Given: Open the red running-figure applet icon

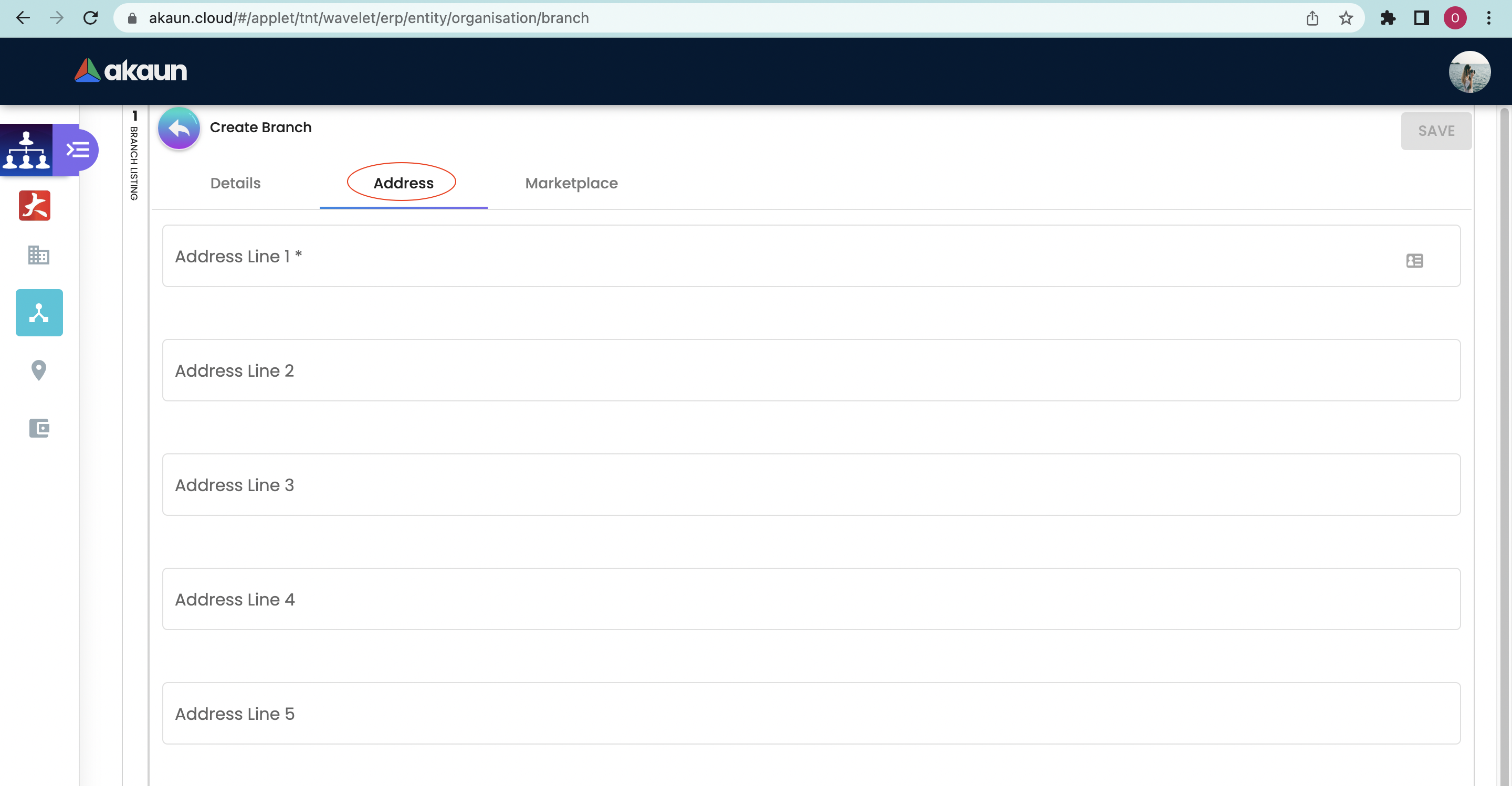Looking at the screenshot, I should click(x=35, y=206).
